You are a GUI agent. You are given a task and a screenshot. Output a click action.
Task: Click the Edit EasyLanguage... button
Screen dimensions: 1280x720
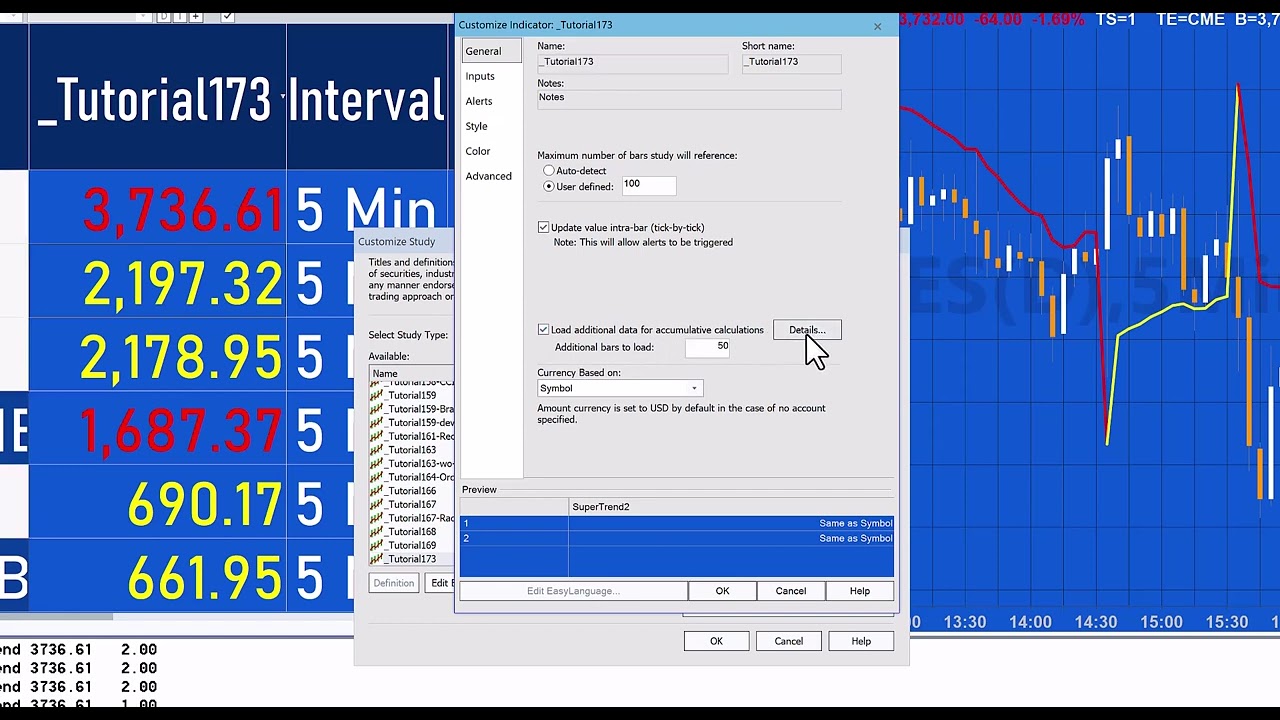point(573,591)
